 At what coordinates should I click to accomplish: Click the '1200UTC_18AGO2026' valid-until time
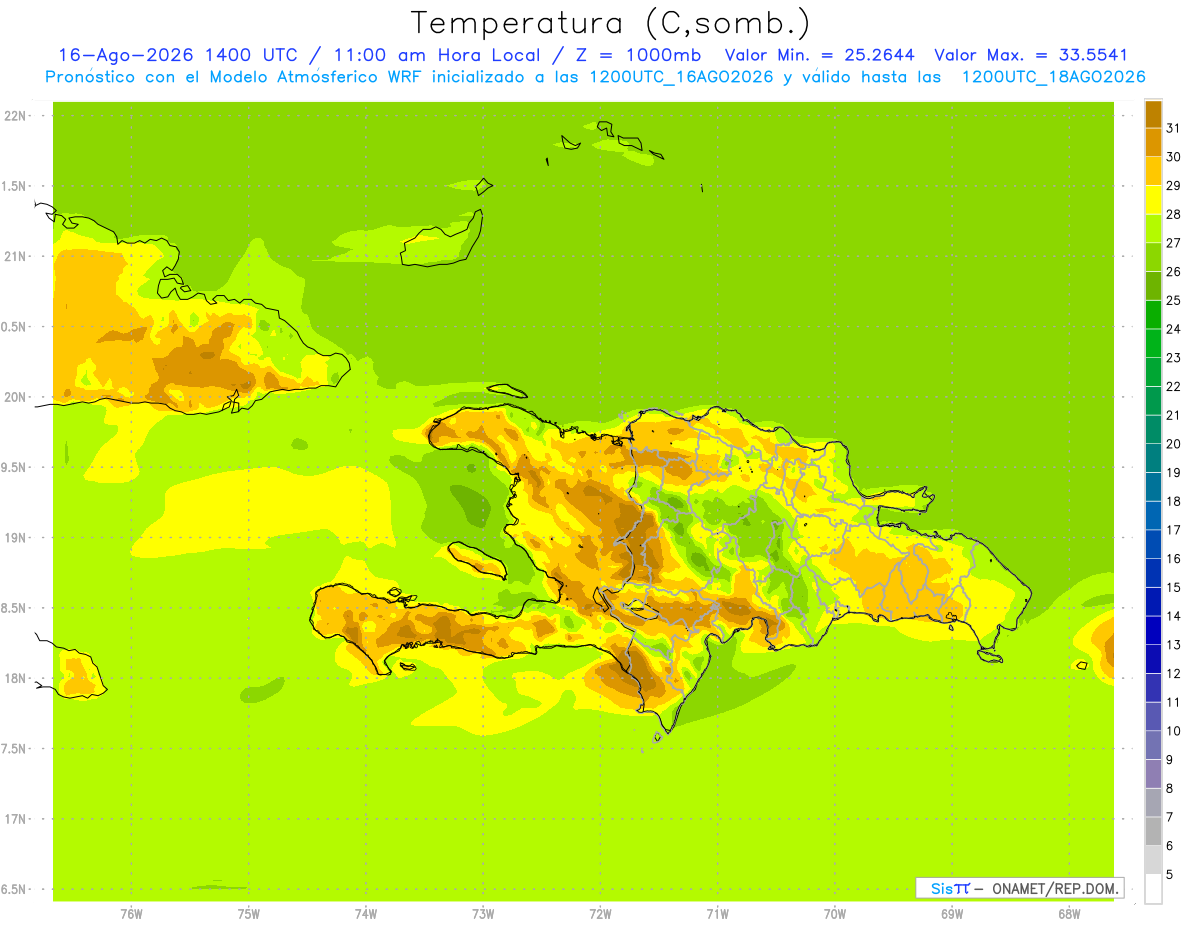pyautogui.click(x=1052, y=77)
